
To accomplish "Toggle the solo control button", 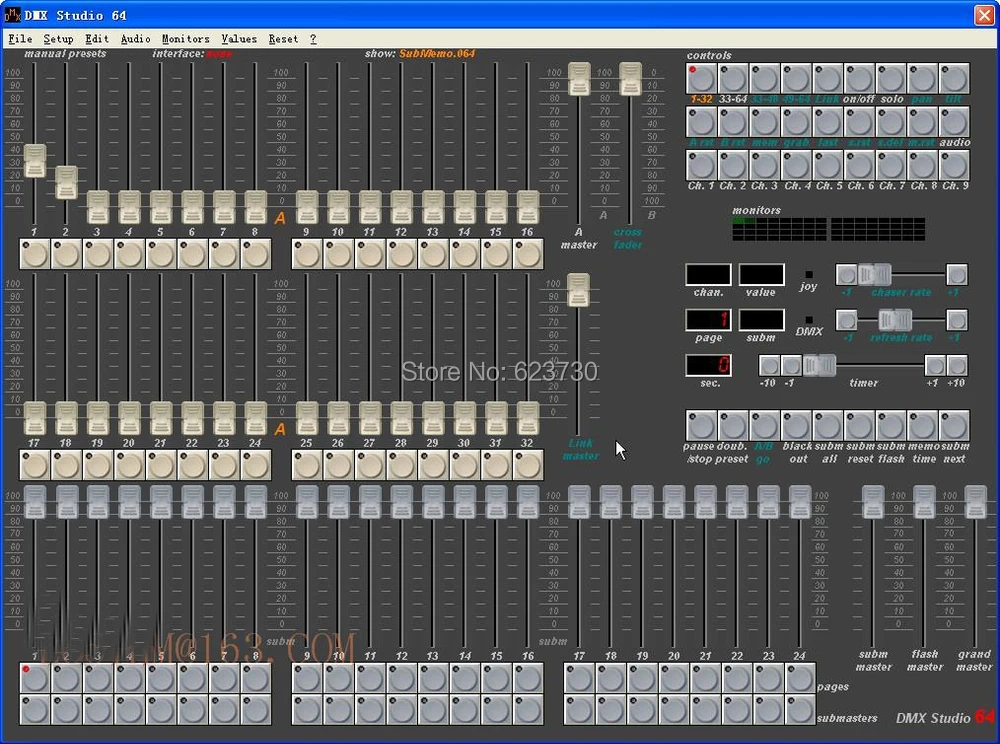I will point(891,78).
